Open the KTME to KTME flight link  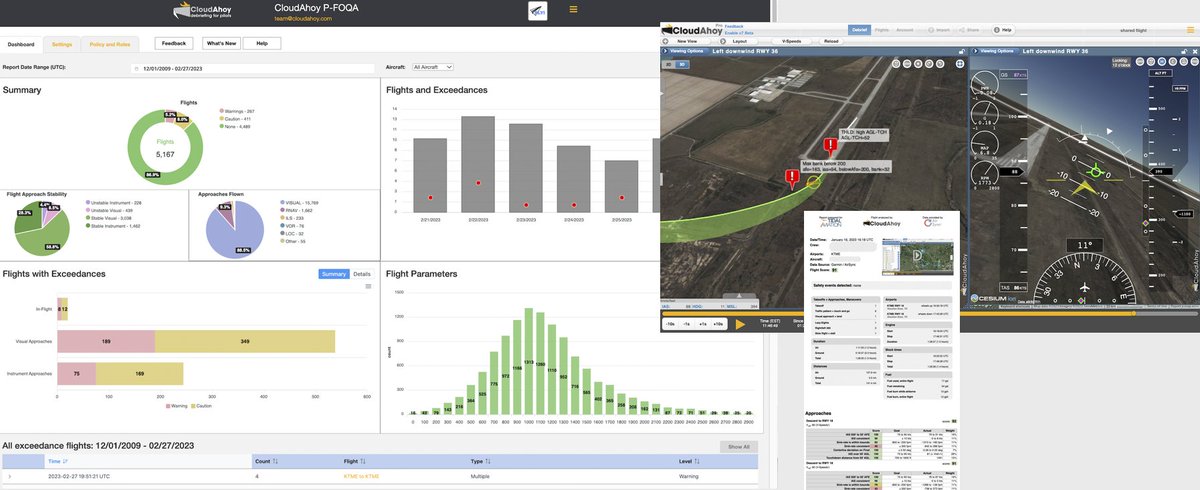(361, 477)
